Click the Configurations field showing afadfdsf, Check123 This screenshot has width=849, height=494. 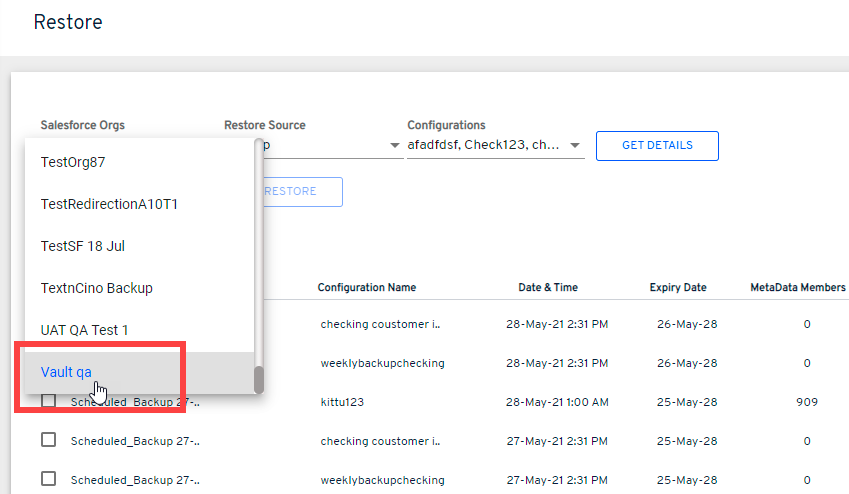point(483,146)
